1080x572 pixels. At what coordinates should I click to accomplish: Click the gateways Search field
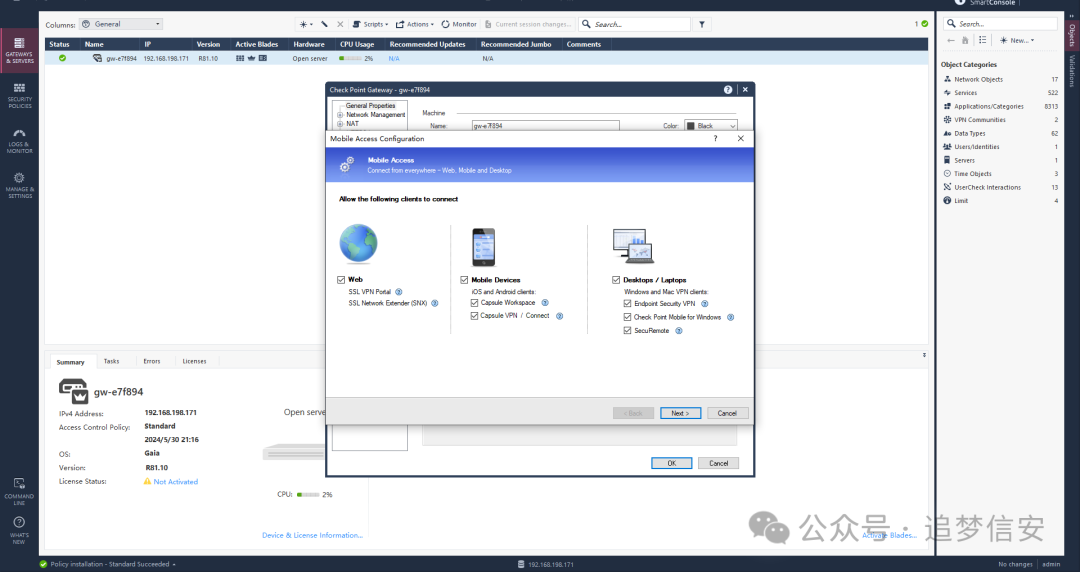635,24
